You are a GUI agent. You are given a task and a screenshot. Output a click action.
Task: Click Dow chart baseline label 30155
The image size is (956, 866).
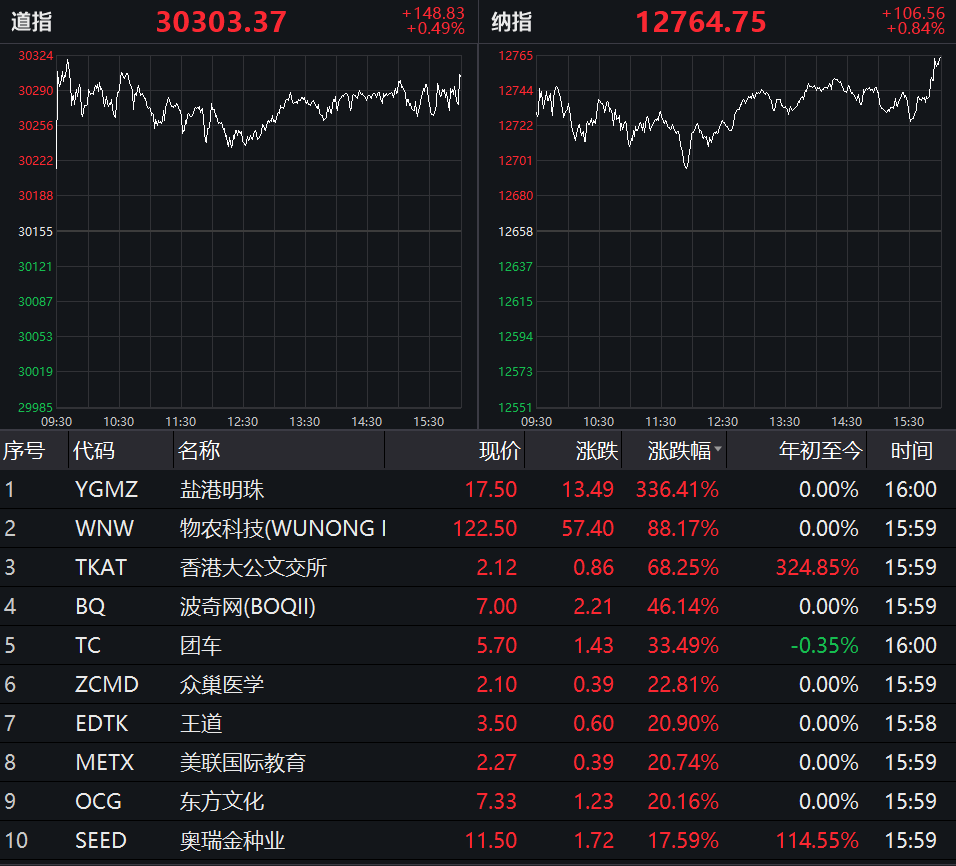[35, 232]
